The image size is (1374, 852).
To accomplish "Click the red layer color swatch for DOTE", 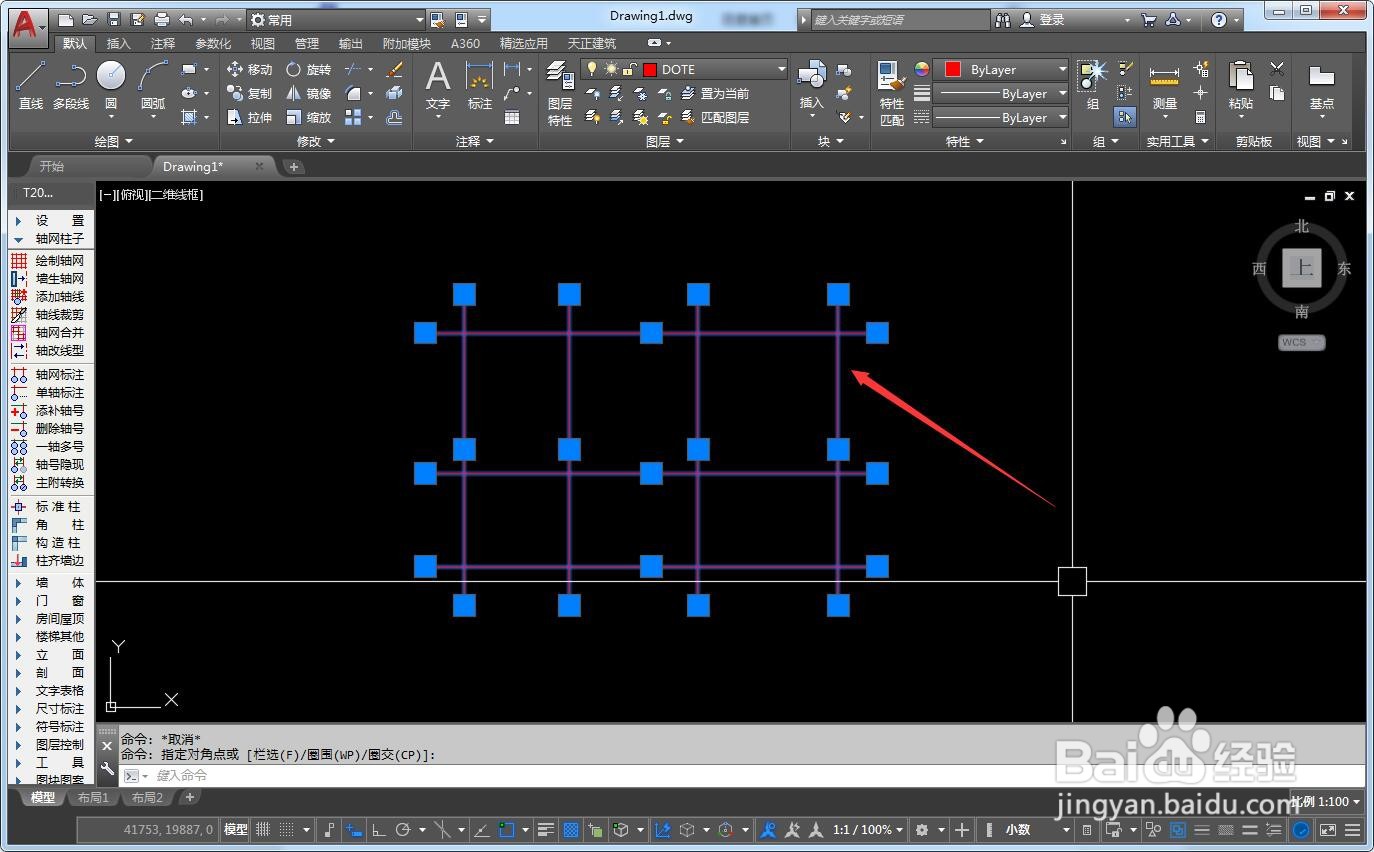I will pyautogui.click(x=650, y=69).
